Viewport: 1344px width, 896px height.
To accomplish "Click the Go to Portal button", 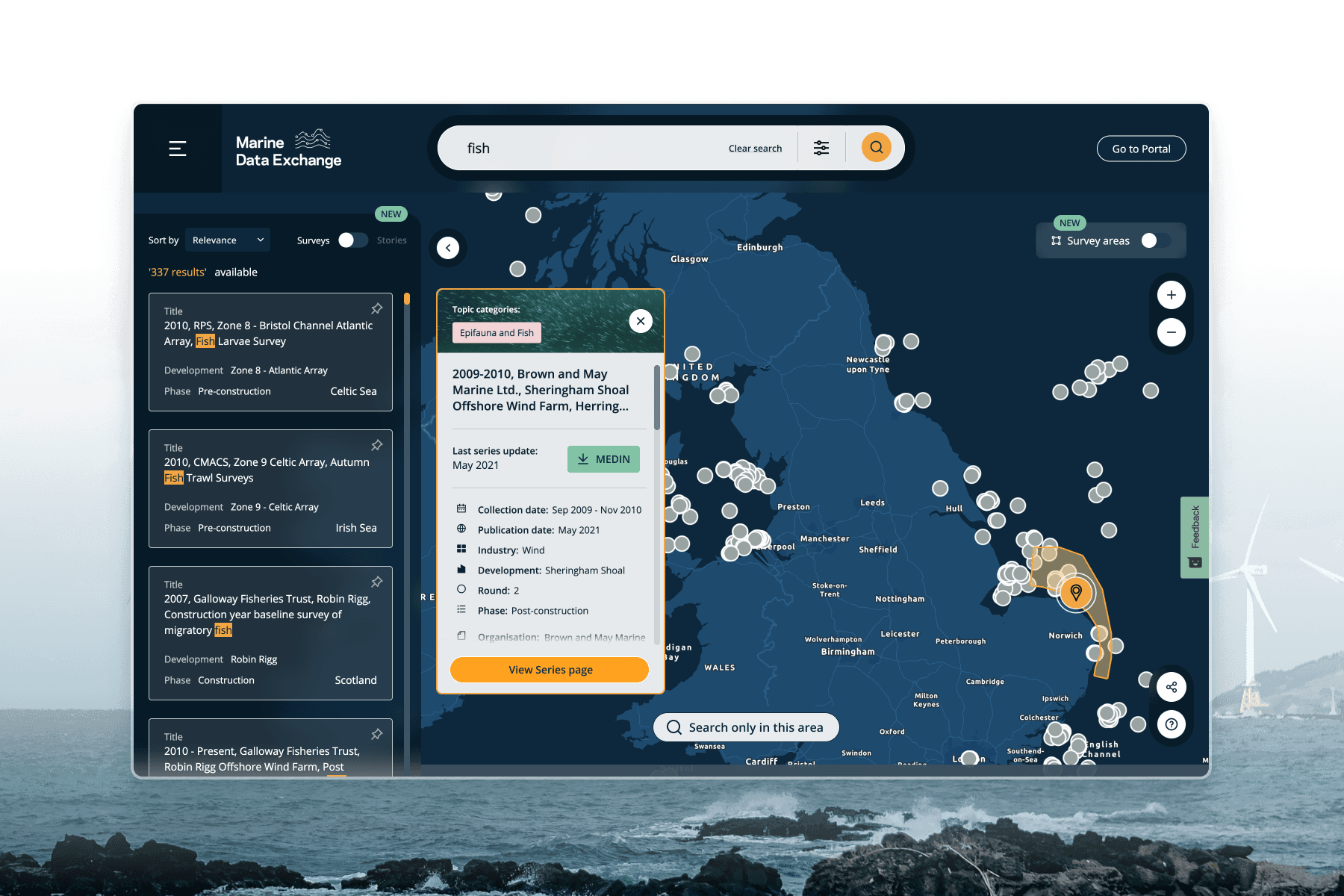I will (x=1141, y=149).
